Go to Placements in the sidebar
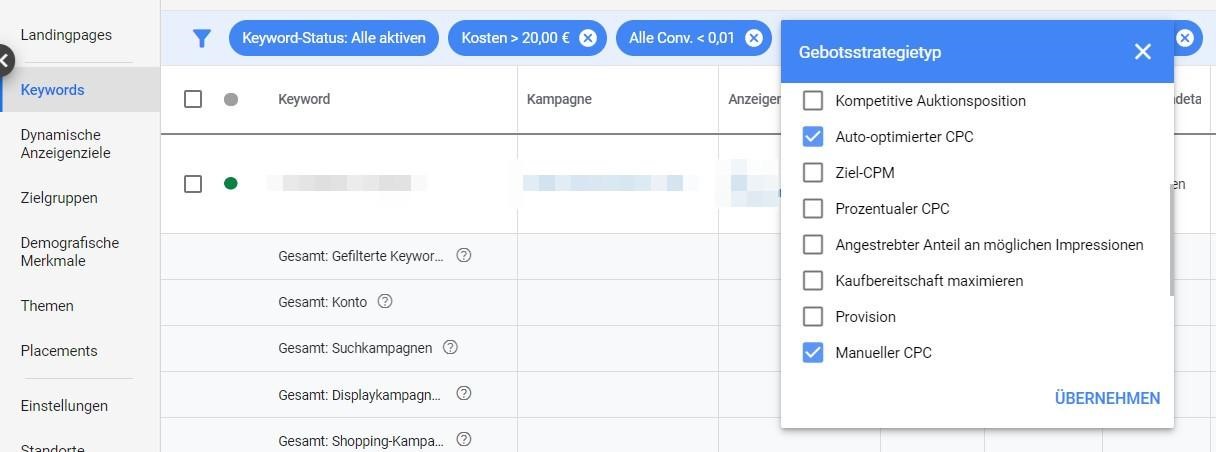The height and width of the screenshot is (452, 1216). pyautogui.click(x=59, y=351)
